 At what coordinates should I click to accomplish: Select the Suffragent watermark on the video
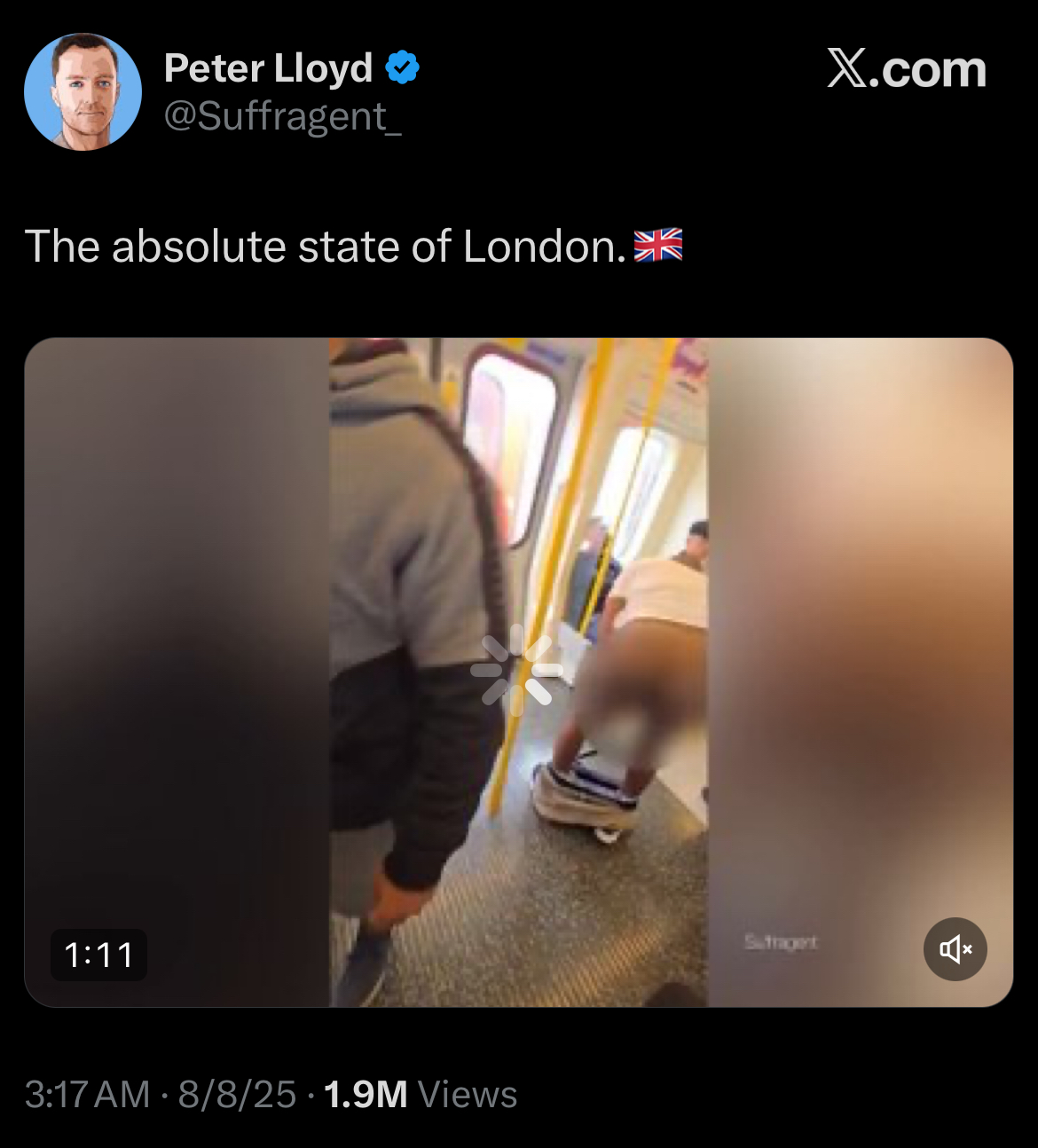click(781, 942)
